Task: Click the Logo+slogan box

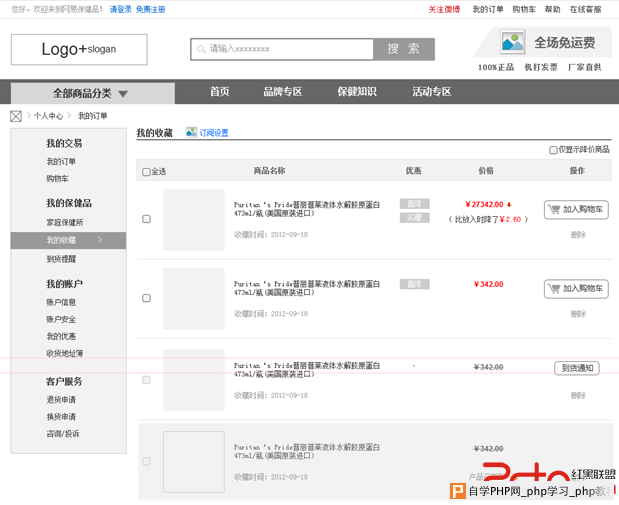Action: (x=79, y=49)
